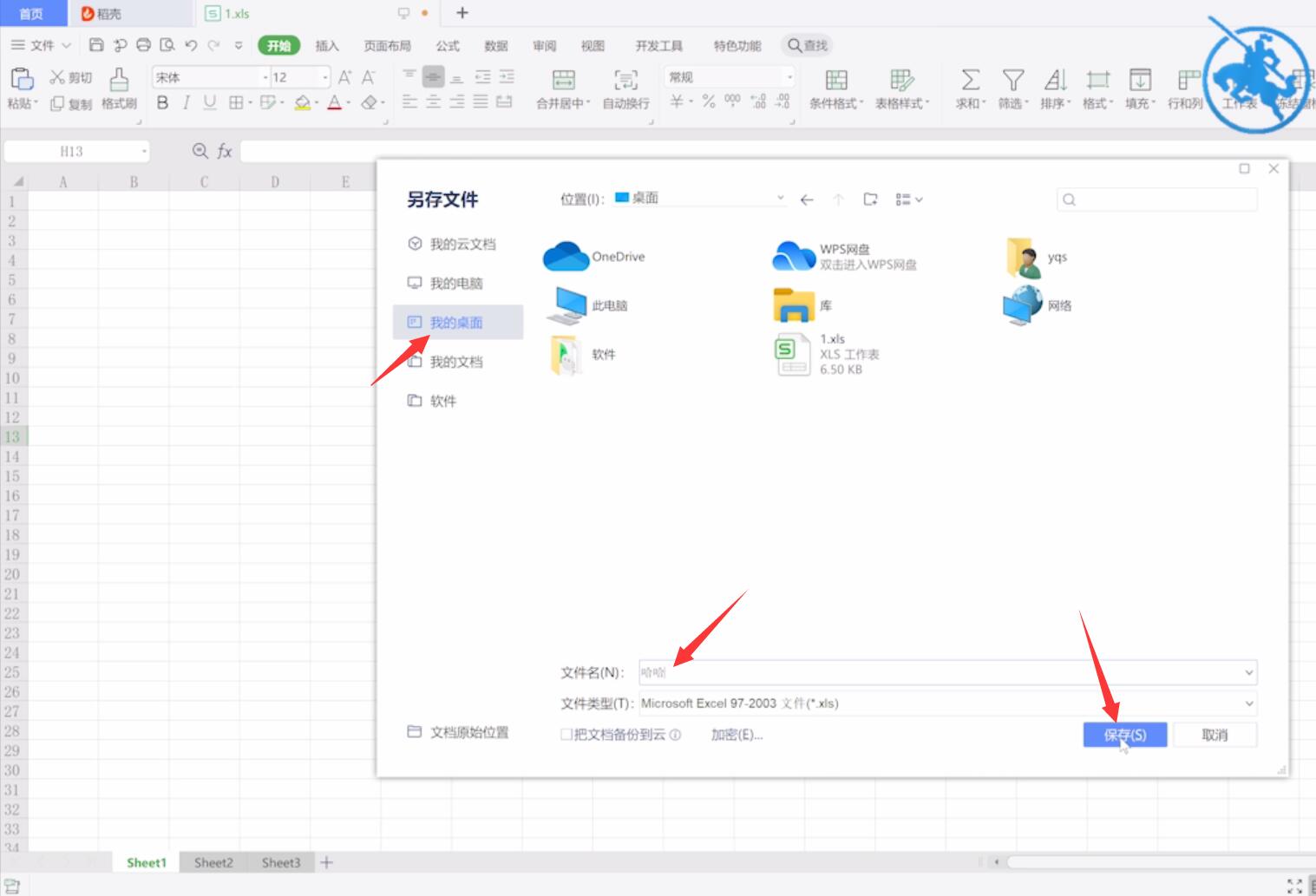
Task: Click the 加密(E)... encryption link
Action: (x=737, y=735)
